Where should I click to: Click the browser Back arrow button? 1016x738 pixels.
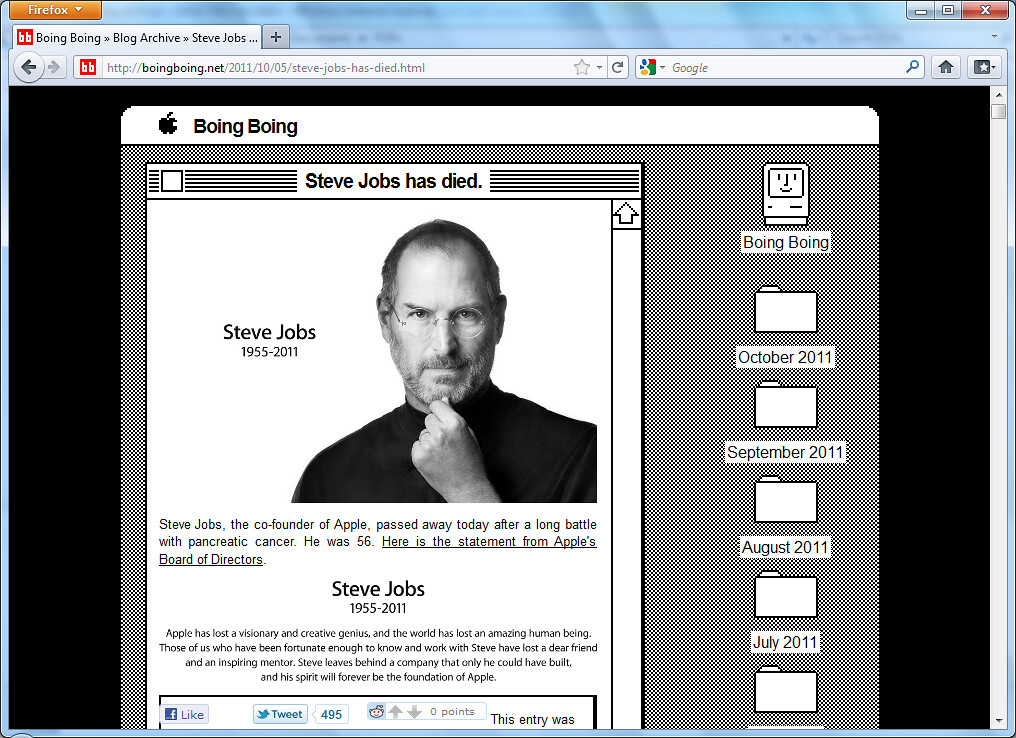pos(28,67)
